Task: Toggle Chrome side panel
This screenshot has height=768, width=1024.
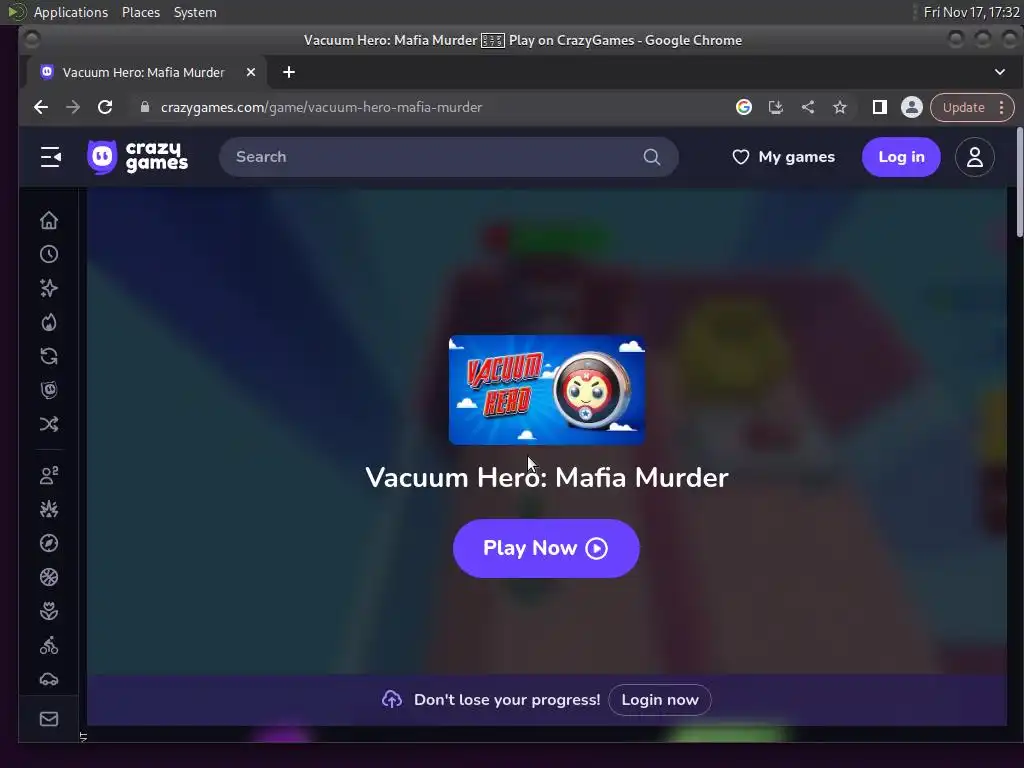Action: point(880,107)
